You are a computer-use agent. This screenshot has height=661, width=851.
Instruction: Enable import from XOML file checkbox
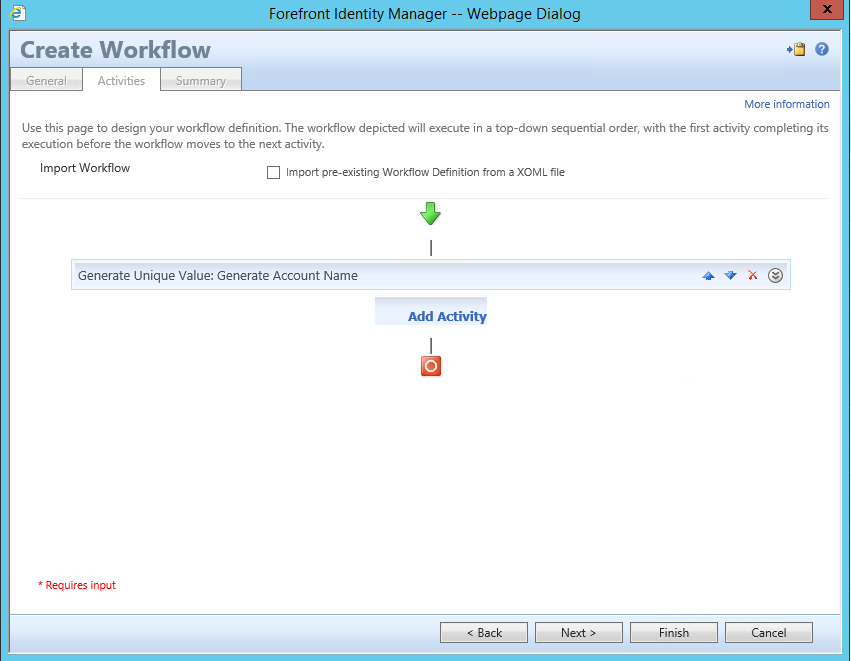point(274,173)
